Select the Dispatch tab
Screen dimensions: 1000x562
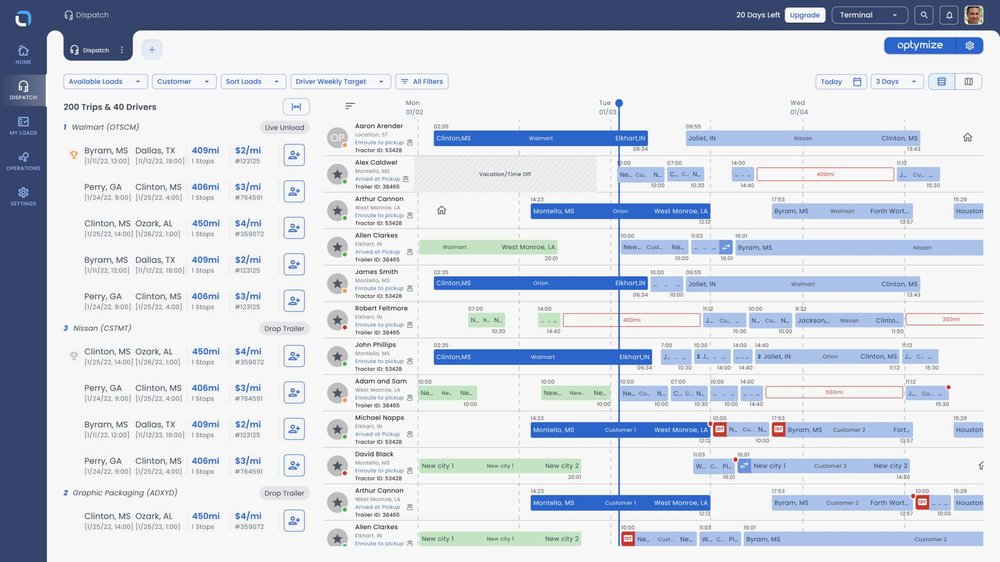pos(90,50)
